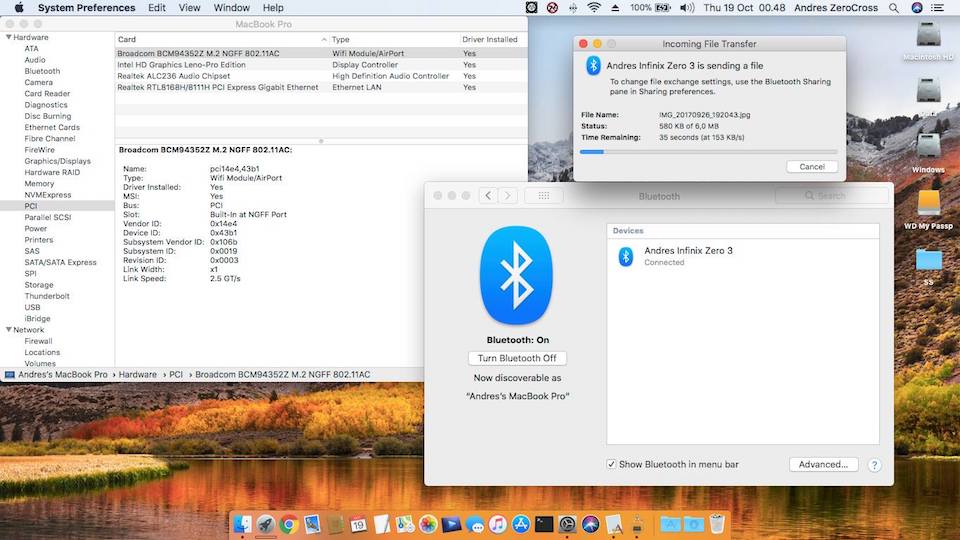Select Ethernet Cards in sidebar

tap(52, 127)
